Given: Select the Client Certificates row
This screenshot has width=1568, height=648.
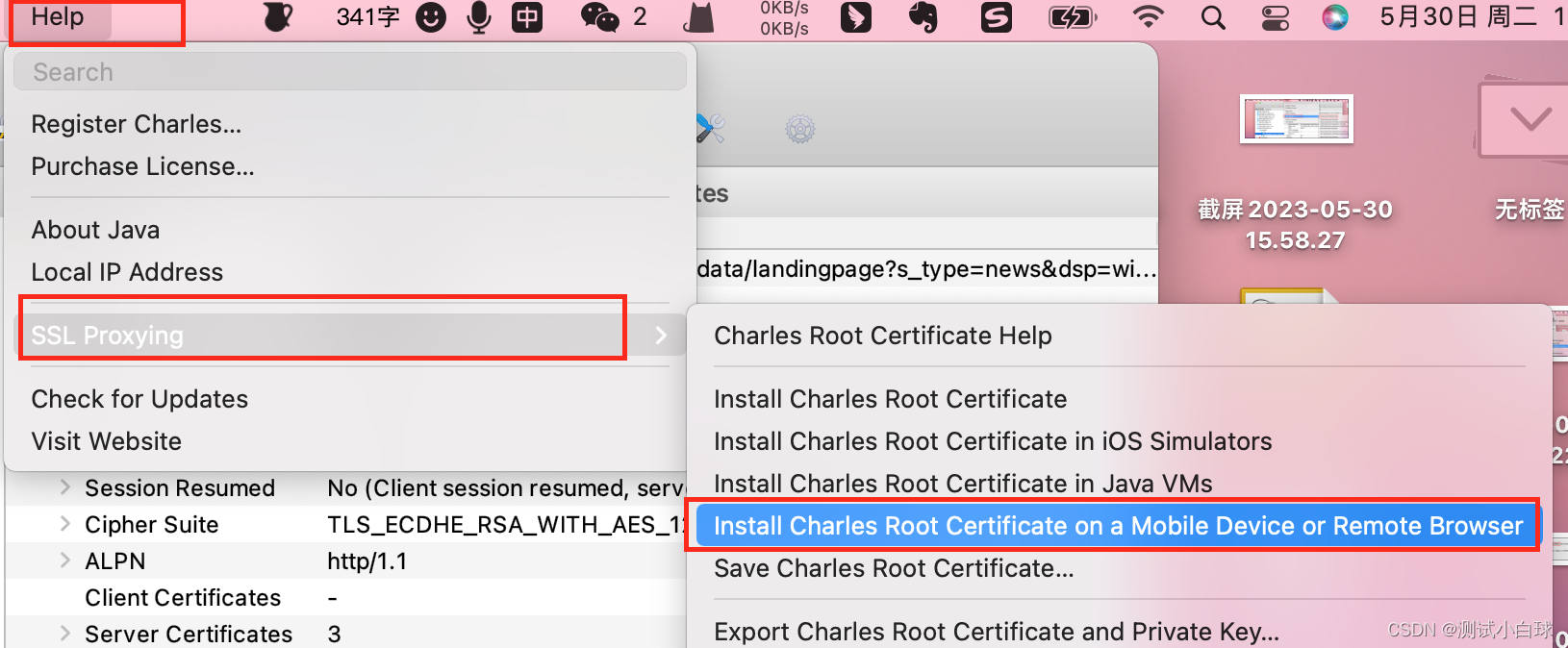Looking at the screenshot, I should 346,597.
